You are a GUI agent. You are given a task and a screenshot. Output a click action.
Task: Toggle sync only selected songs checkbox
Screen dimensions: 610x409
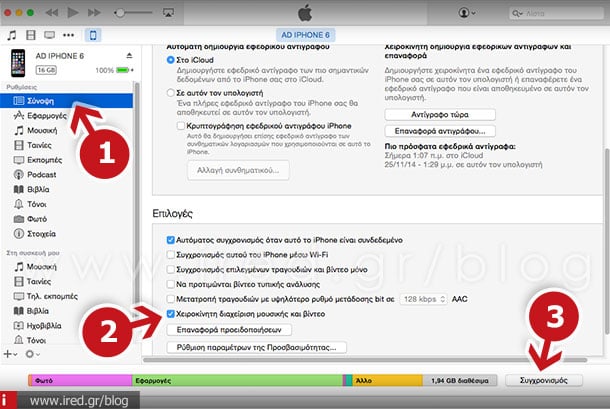pos(170,269)
